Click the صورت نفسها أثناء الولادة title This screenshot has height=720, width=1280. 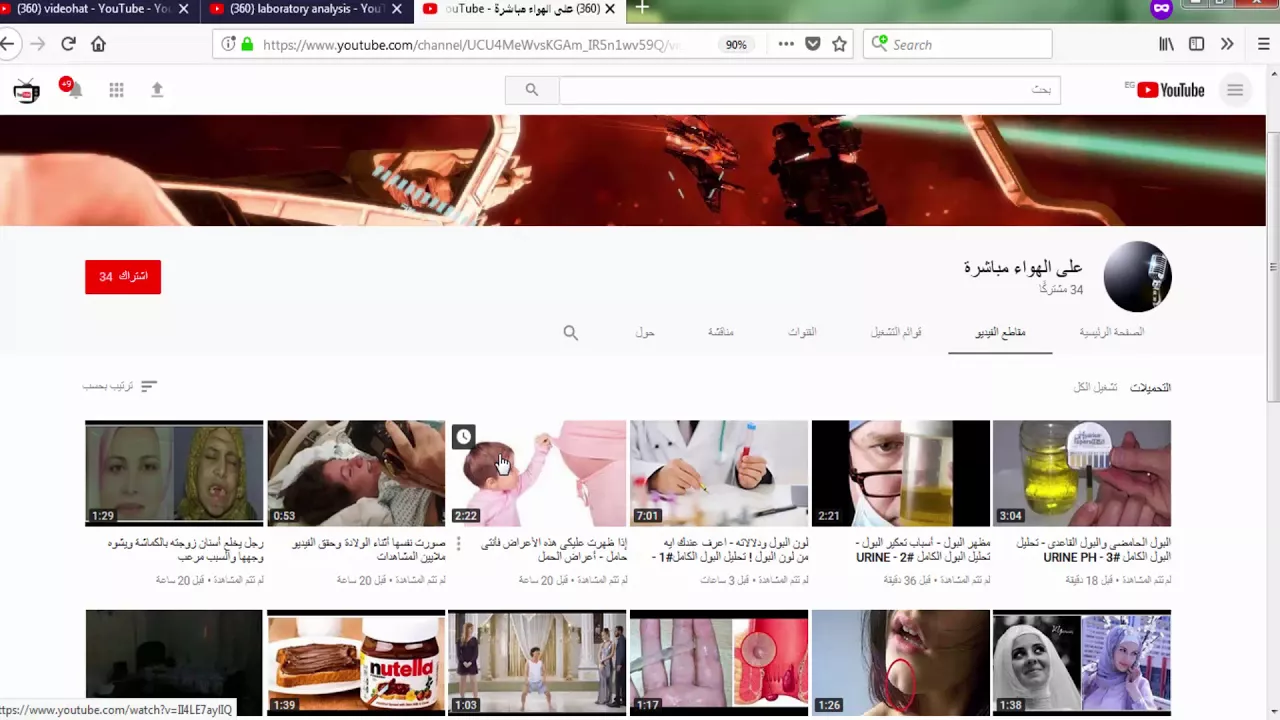[x=369, y=550]
